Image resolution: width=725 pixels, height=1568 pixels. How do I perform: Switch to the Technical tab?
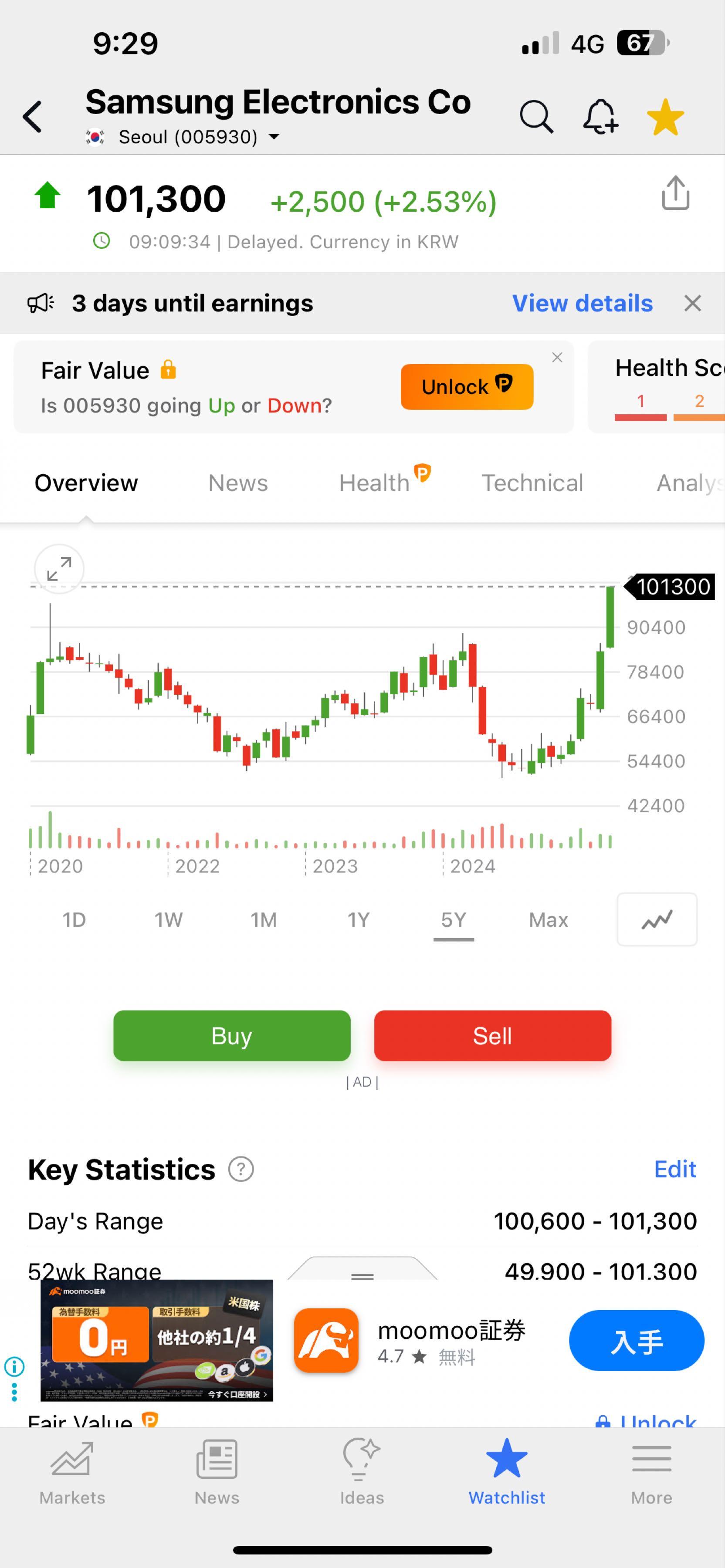pos(533,483)
